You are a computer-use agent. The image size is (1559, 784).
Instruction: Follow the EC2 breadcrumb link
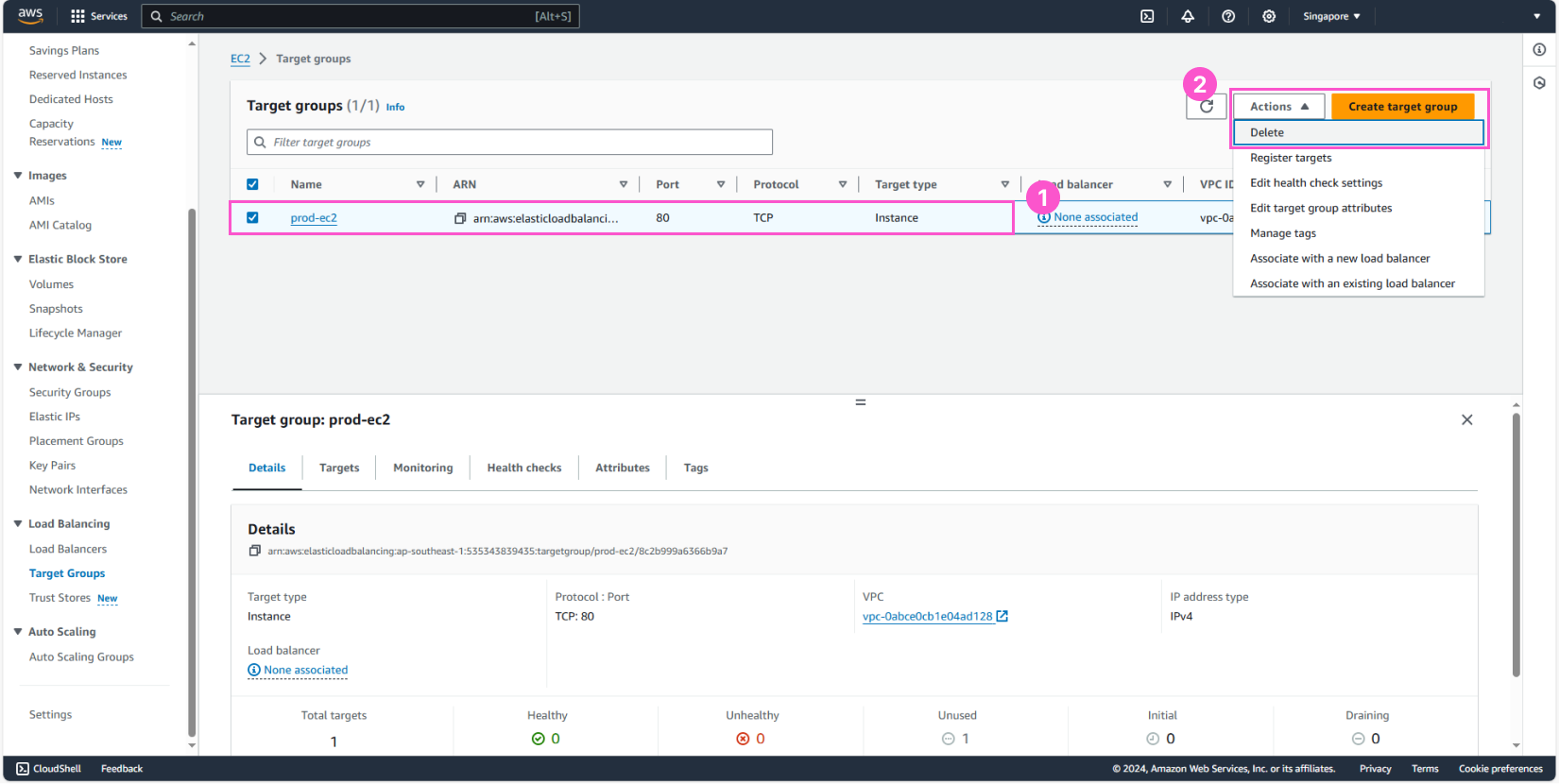(240, 59)
